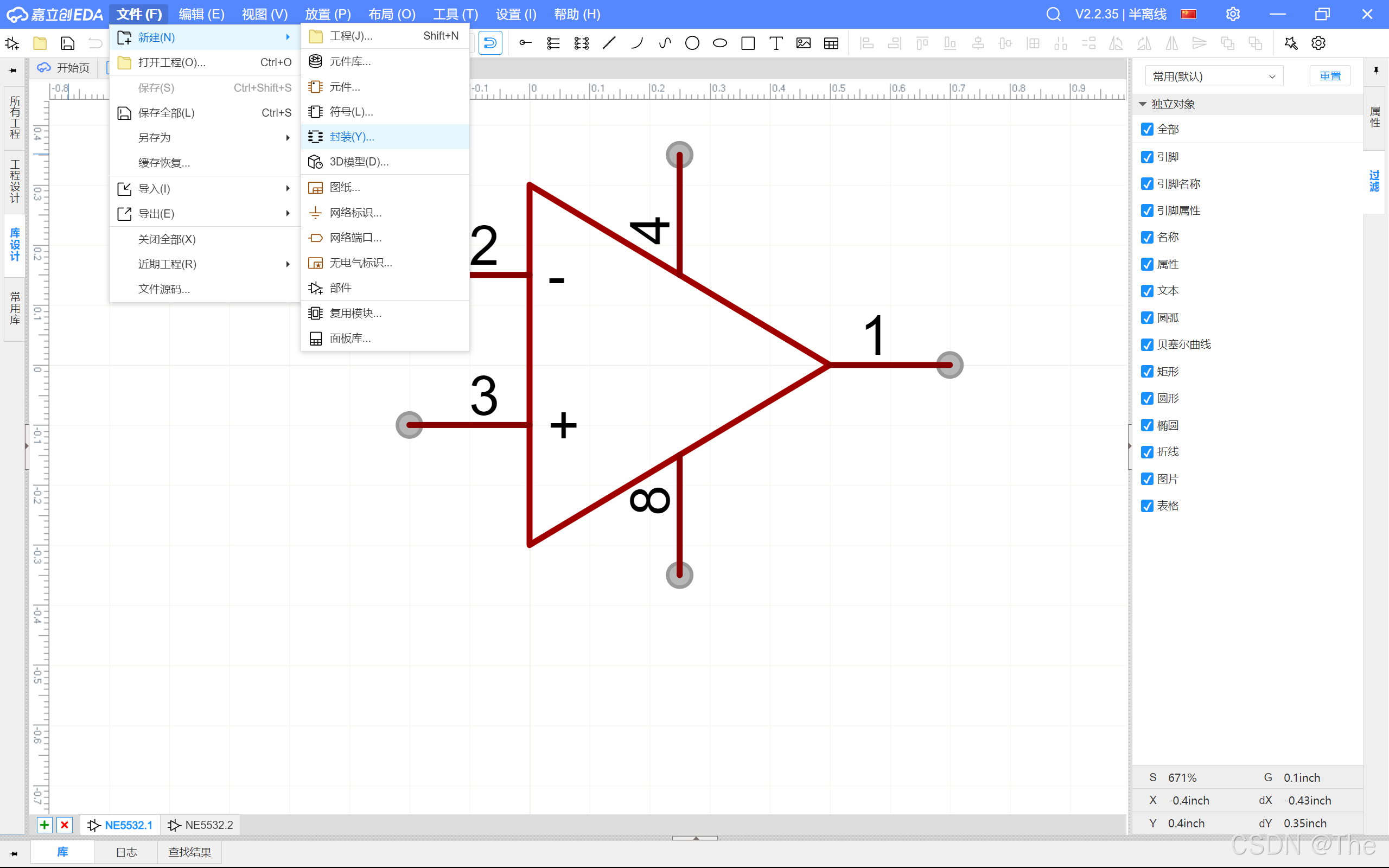Click the insert table tool icon

pyautogui.click(x=831, y=43)
